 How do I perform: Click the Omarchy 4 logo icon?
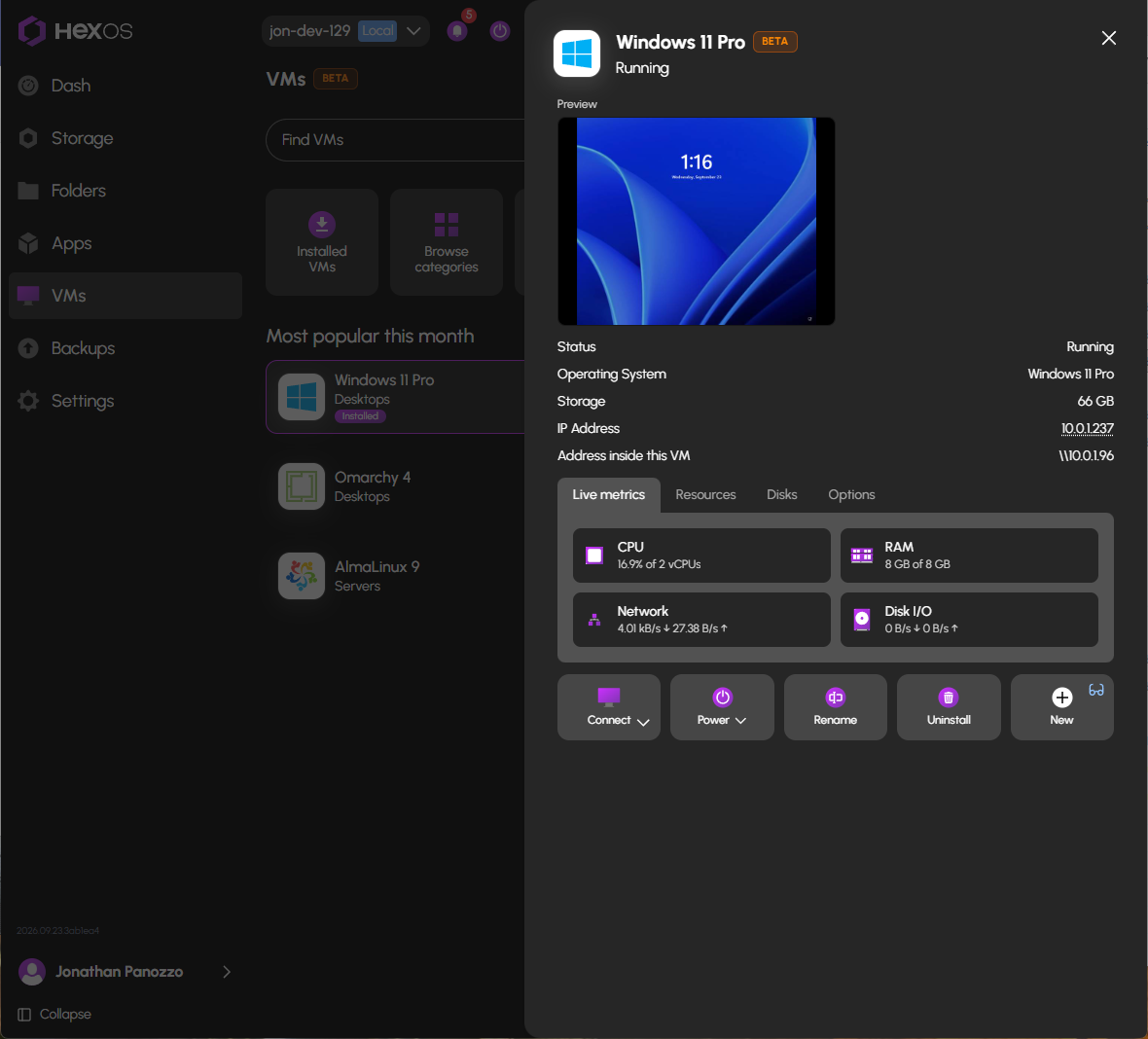302,486
